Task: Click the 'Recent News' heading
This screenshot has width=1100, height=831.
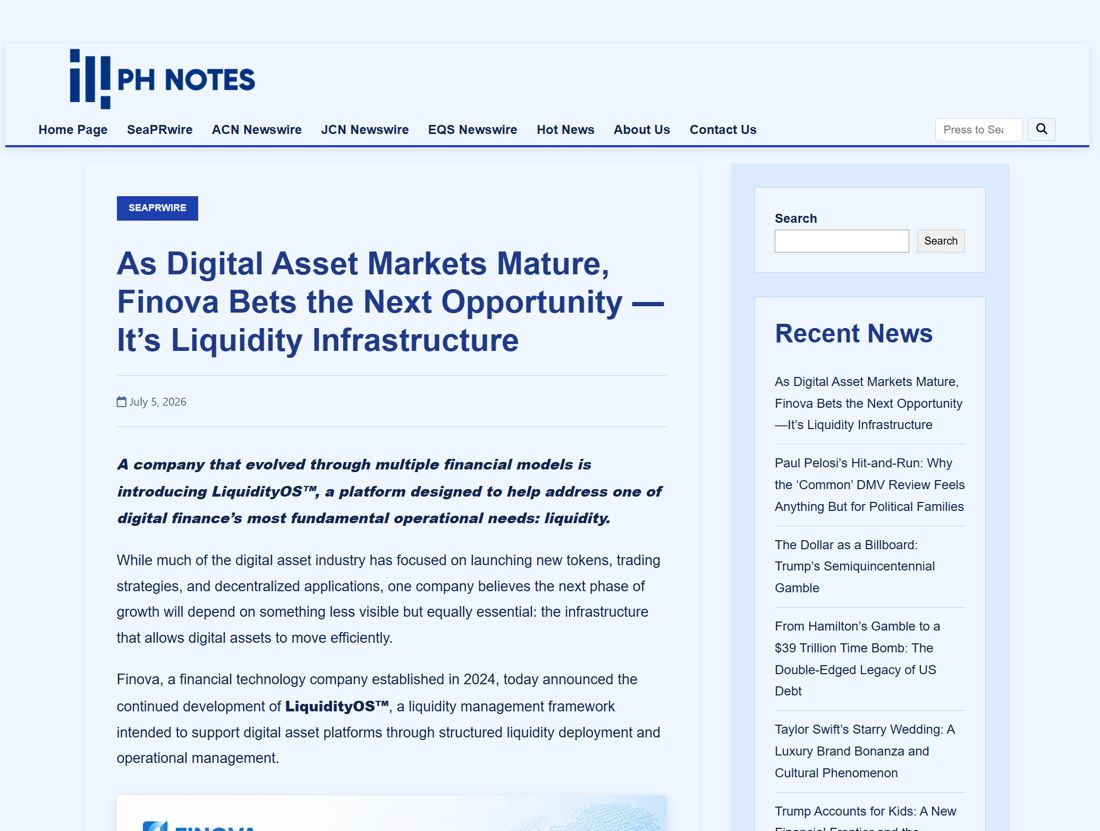Action: click(x=854, y=334)
